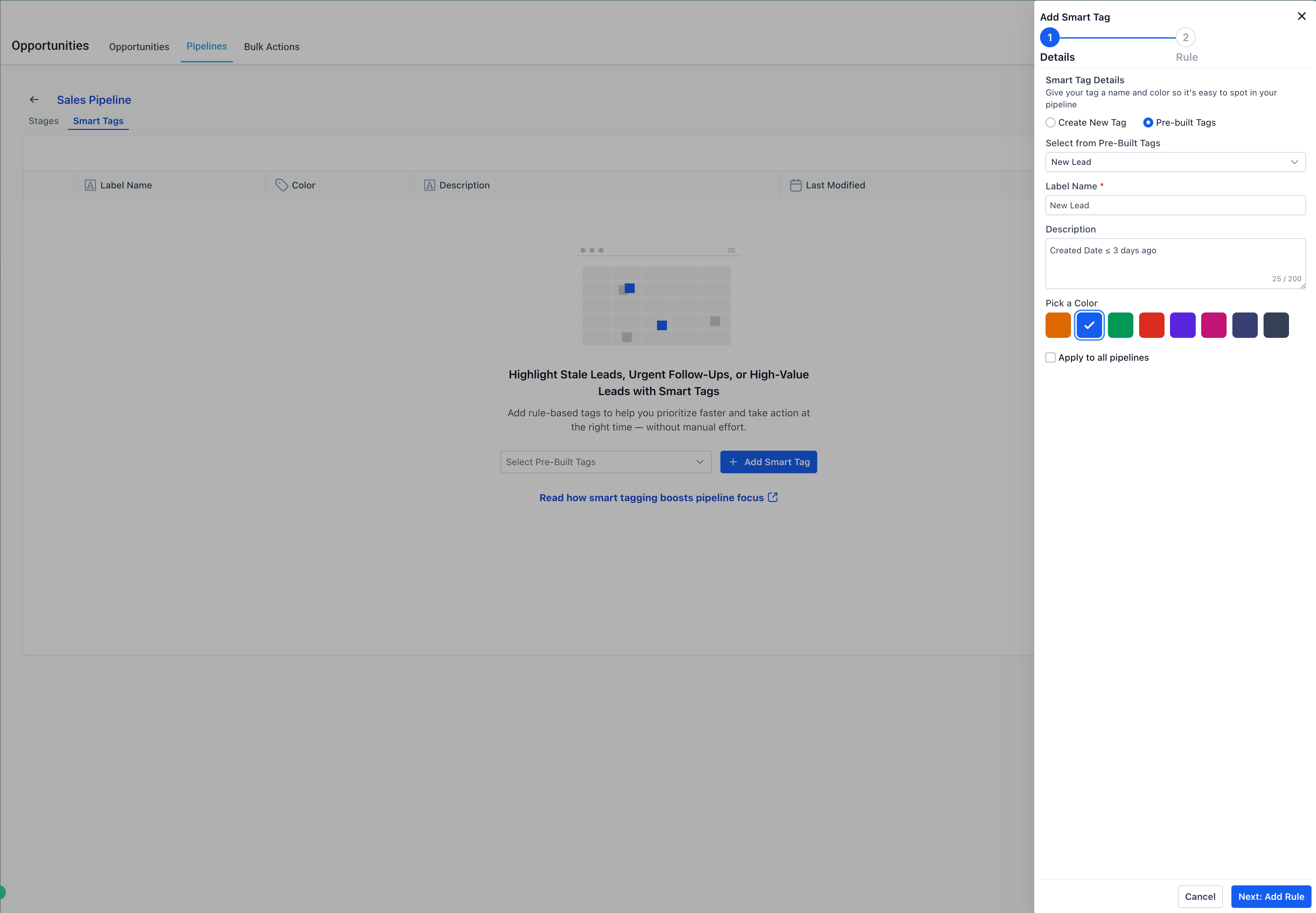This screenshot has width=1316, height=913.
Task: Click the step 1 Details circle
Action: [x=1049, y=38]
